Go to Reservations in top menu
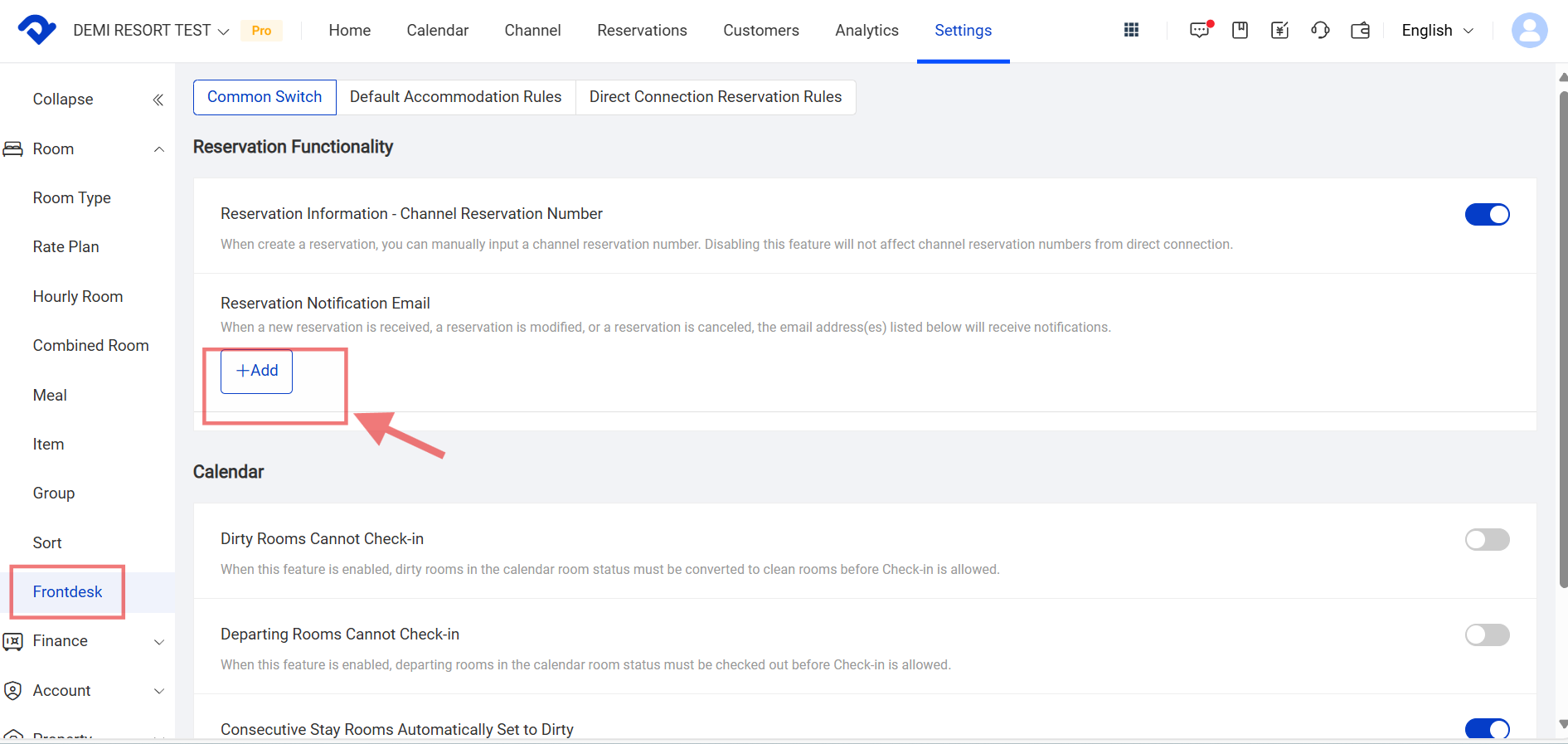The image size is (1568, 744). [642, 31]
